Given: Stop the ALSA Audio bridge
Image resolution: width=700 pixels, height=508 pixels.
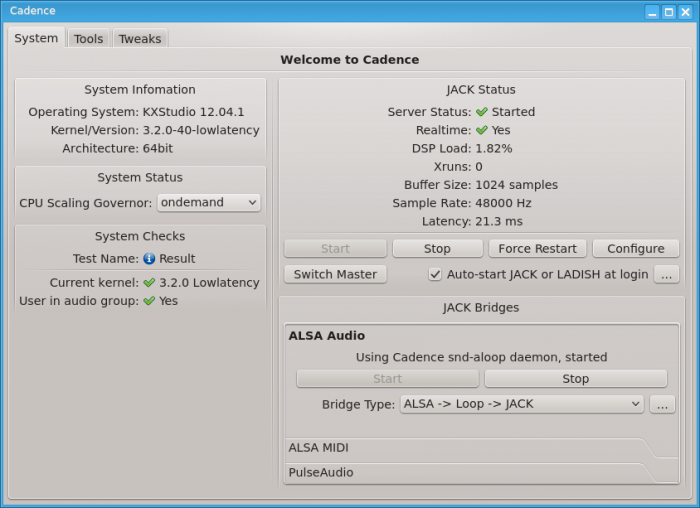Looking at the screenshot, I should point(576,379).
